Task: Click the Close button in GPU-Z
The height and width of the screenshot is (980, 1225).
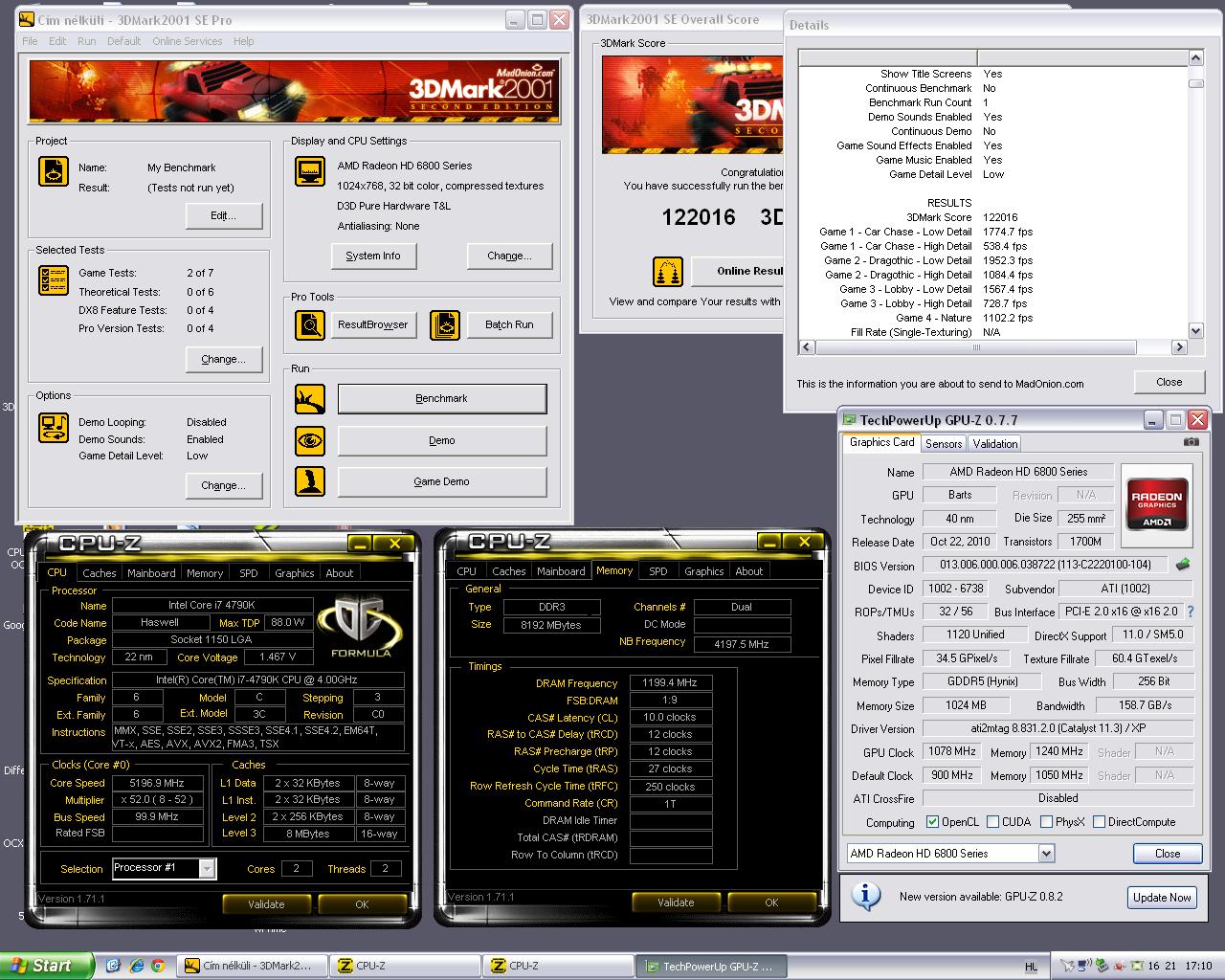Action: point(1168,853)
